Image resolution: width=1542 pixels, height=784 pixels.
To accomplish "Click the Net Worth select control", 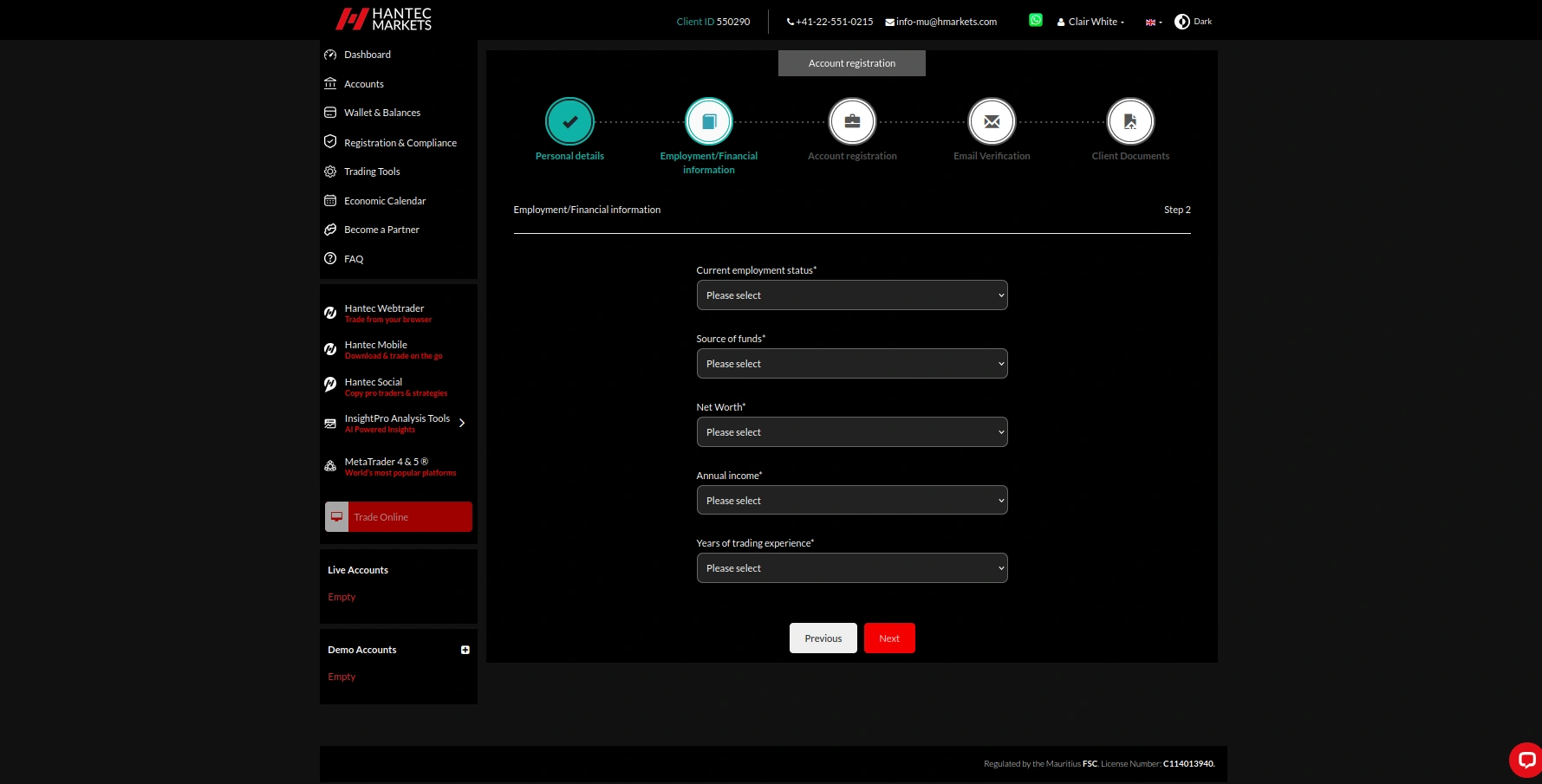I will (851, 431).
